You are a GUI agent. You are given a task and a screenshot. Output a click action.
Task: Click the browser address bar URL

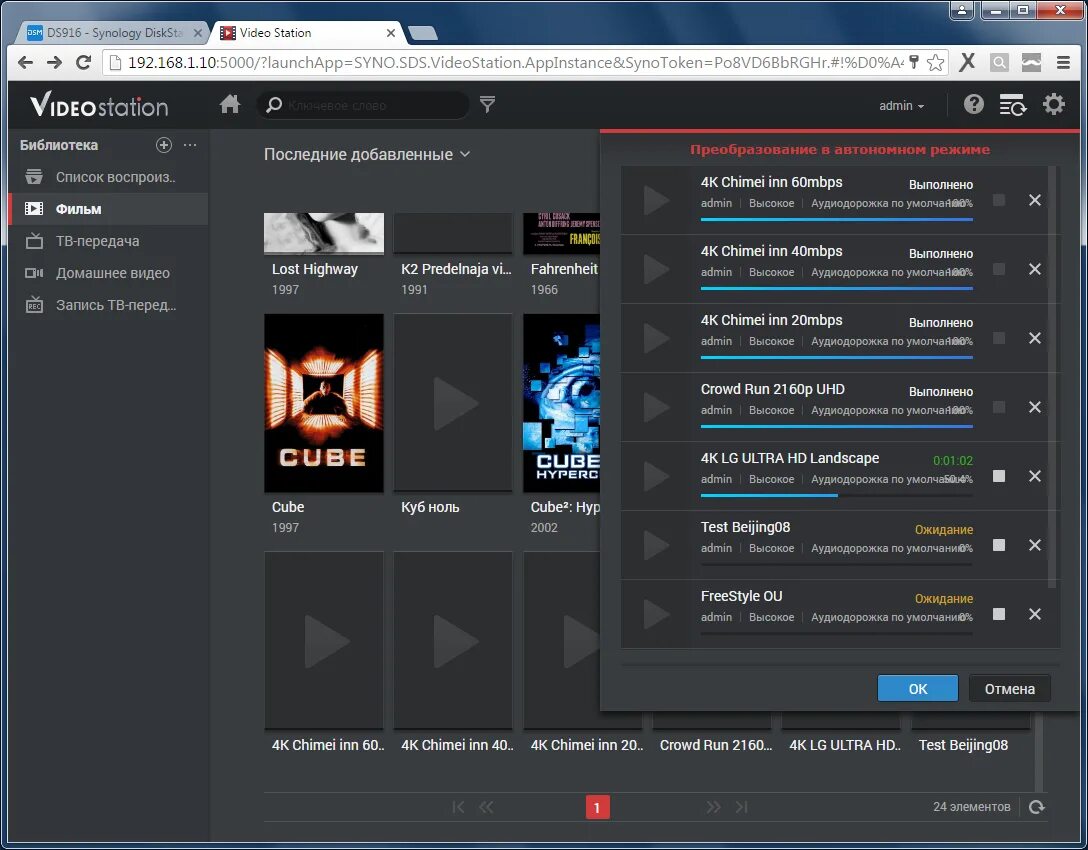(x=515, y=62)
